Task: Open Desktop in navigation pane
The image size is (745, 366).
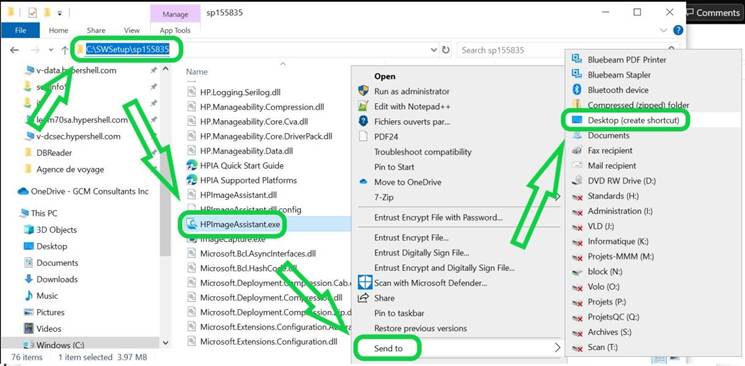Action: [x=51, y=246]
